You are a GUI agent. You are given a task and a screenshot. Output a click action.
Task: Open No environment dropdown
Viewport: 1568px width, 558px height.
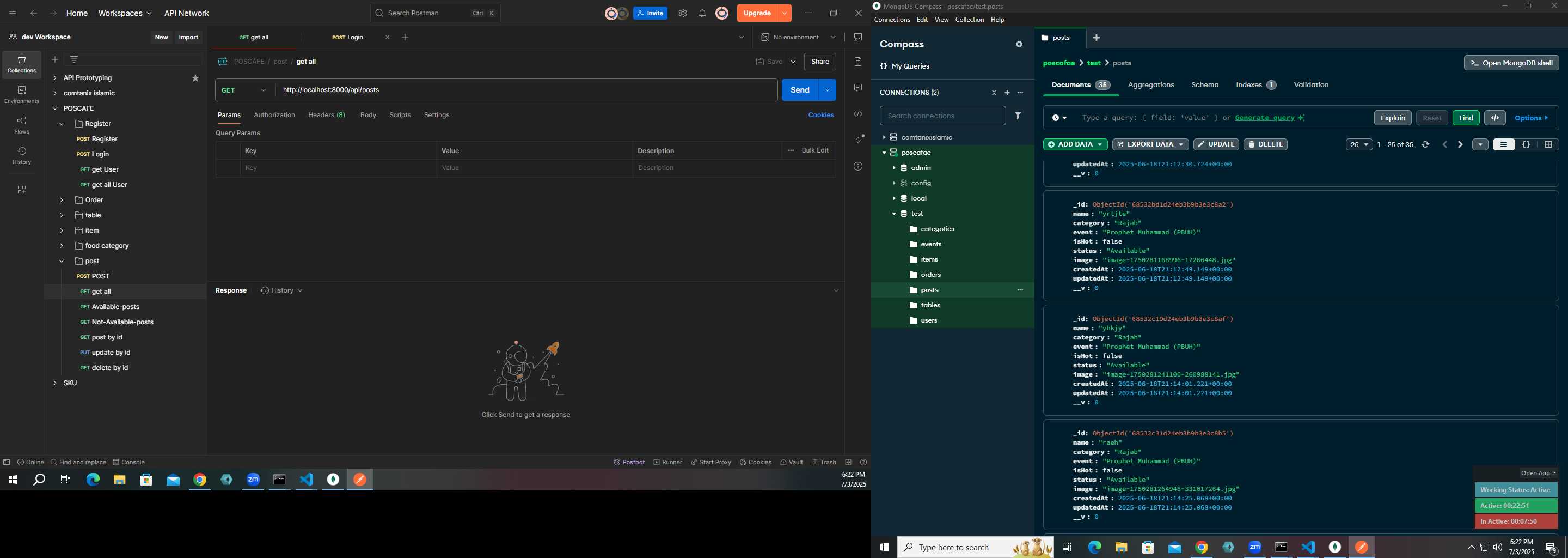[x=799, y=37]
